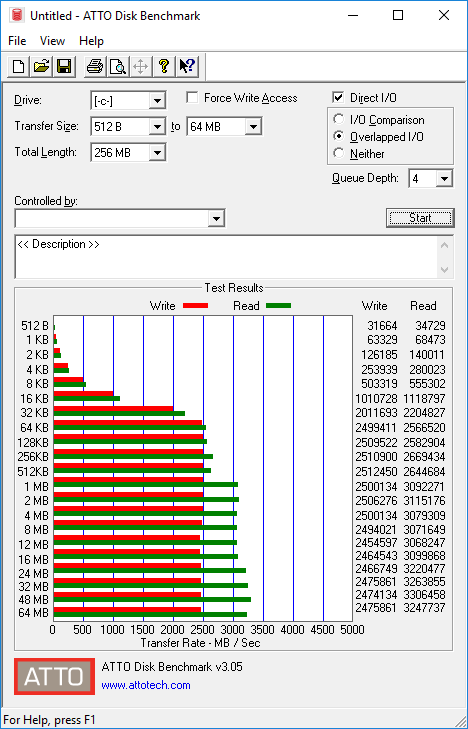Open a file with the folder icon
This screenshot has height=729, width=468.
42,66
